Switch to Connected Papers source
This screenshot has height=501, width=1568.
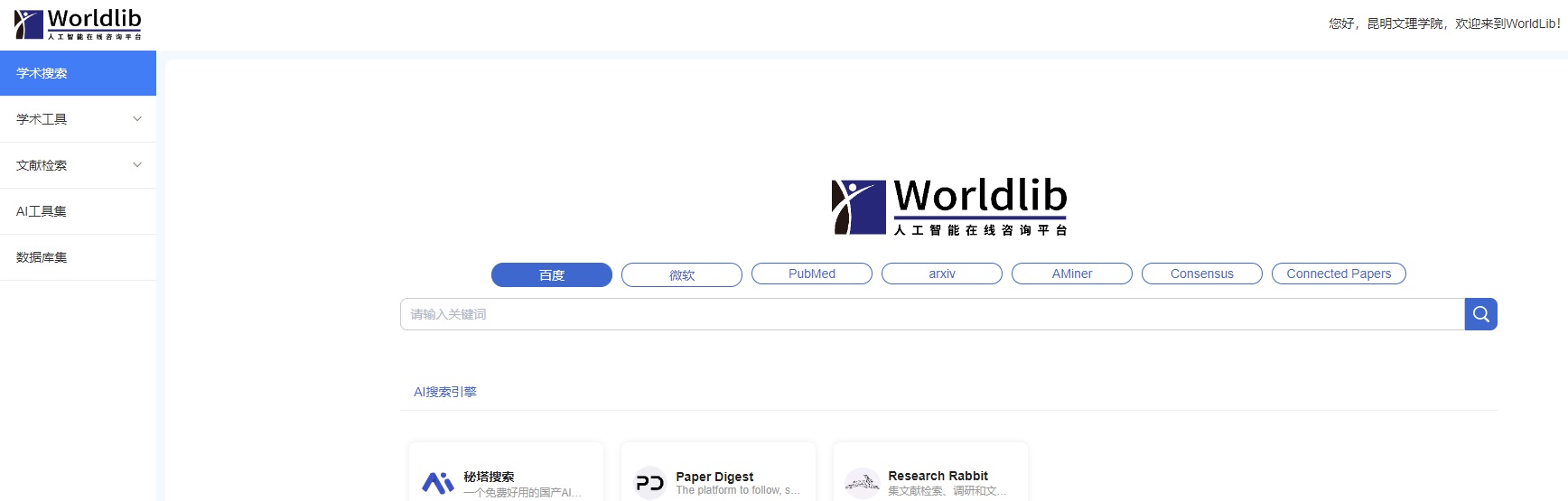pyautogui.click(x=1339, y=274)
